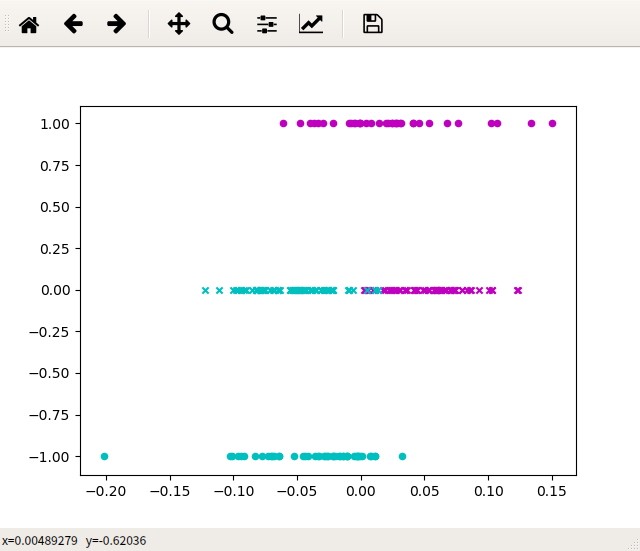Click the y-axis tick label 0.75
640x551 pixels.
click(55, 166)
